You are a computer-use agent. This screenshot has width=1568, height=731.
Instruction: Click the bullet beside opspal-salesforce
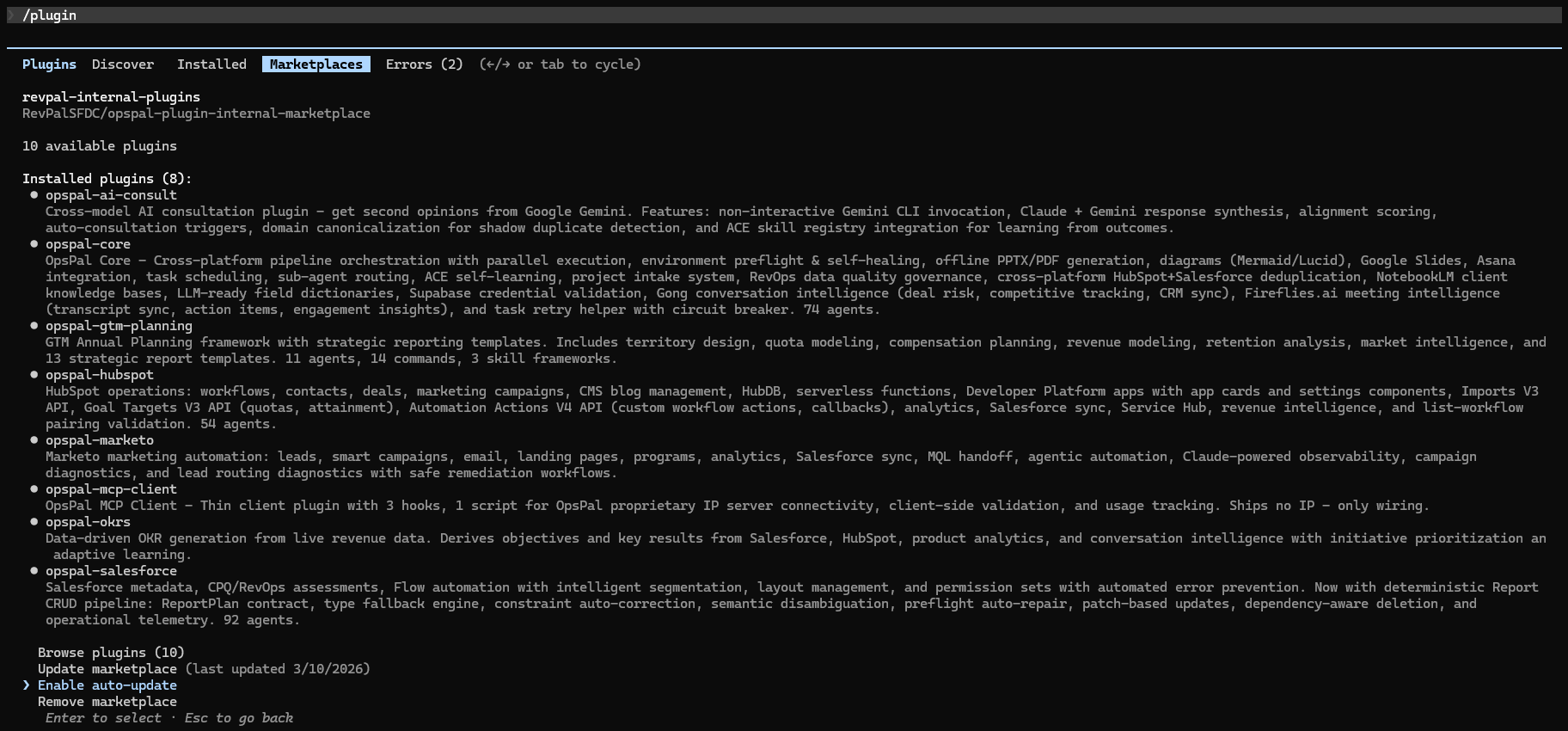pos(34,571)
